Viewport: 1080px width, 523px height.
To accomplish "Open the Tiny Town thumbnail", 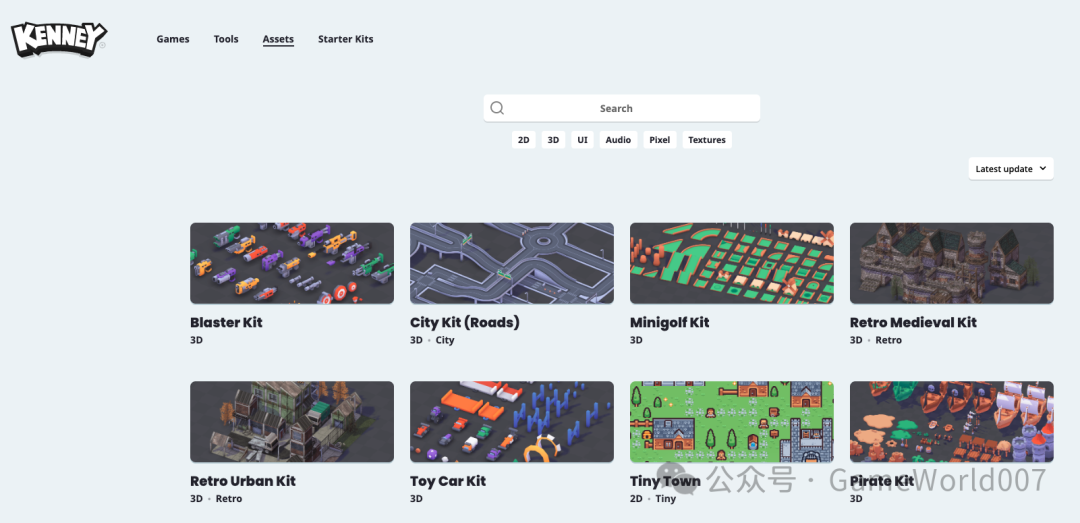I will point(732,422).
